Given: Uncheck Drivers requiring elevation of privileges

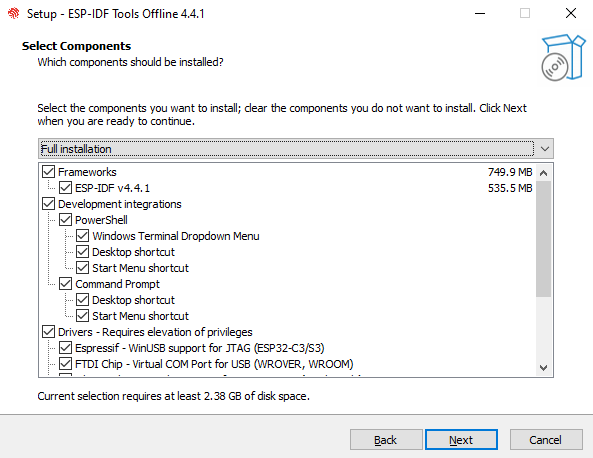Looking at the screenshot, I should [48, 332].
